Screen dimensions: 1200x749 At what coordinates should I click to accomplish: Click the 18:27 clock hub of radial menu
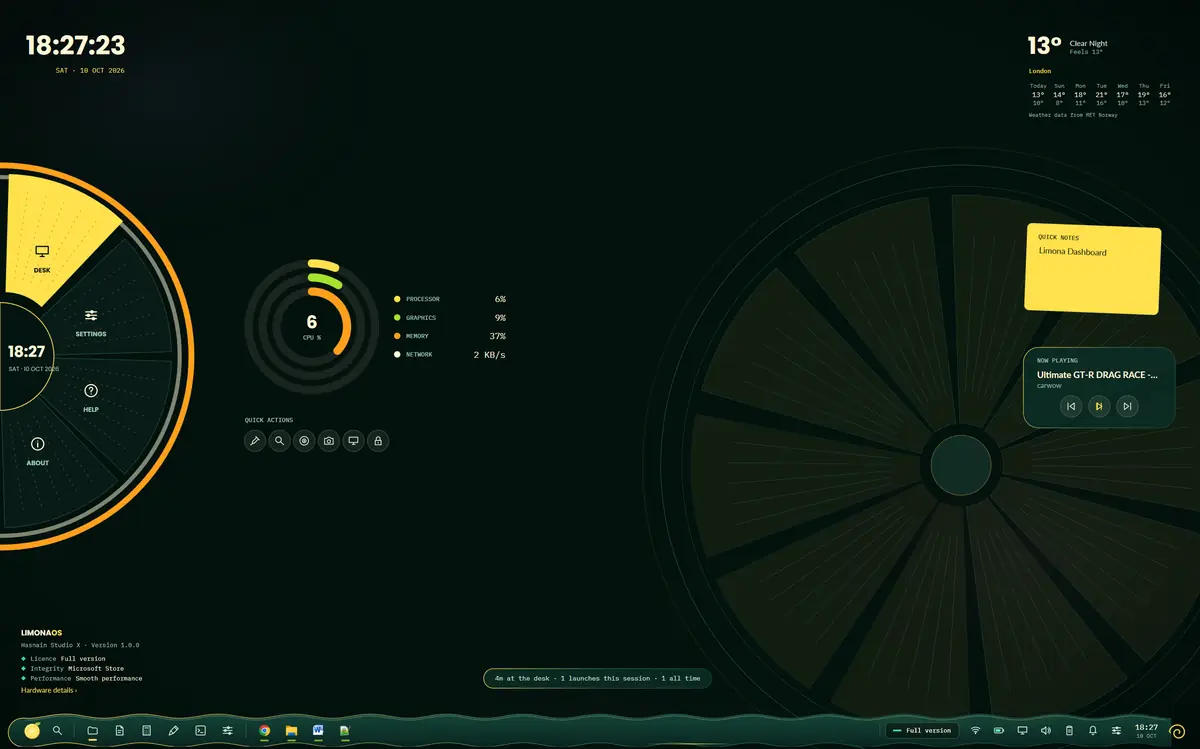[x=27, y=355]
